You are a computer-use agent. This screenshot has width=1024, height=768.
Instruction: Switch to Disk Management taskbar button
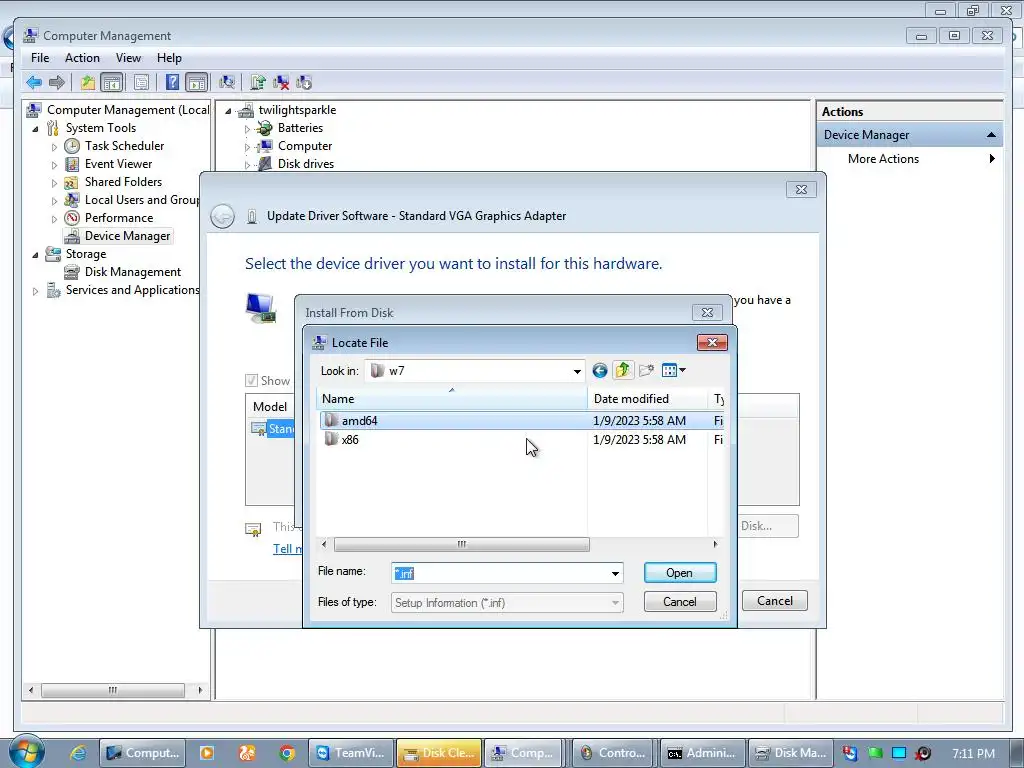790,753
